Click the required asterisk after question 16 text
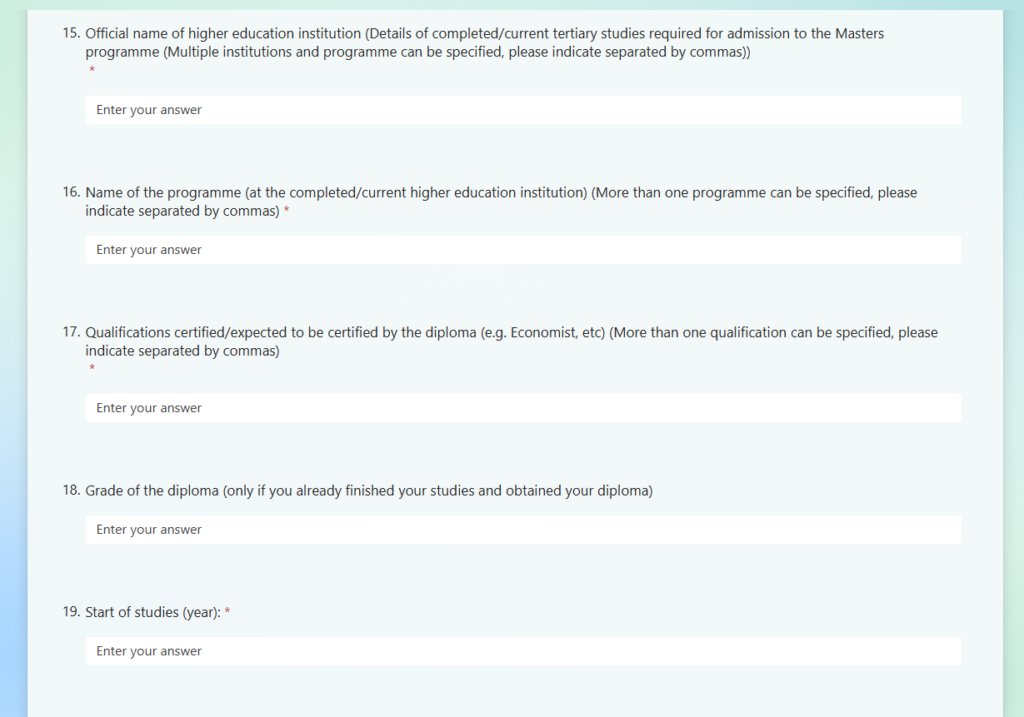Viewport: 1024px width, 717px height. click(287, 210)
